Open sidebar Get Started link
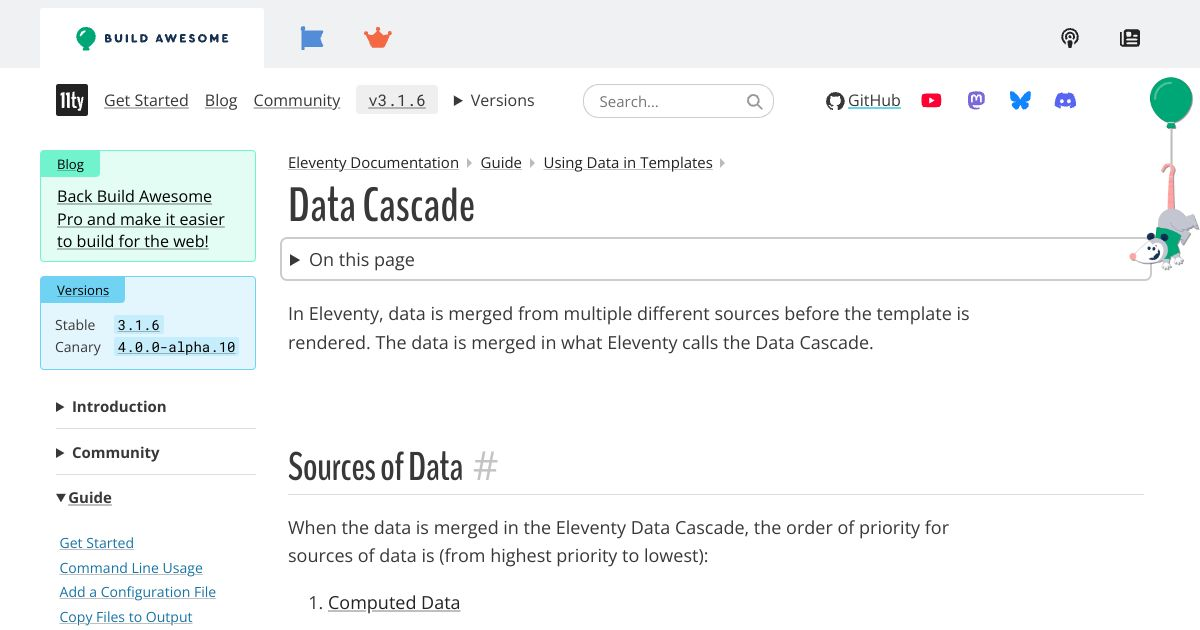Image resolution: width=1200 pixels, height=630 pixels. point(97,543)
